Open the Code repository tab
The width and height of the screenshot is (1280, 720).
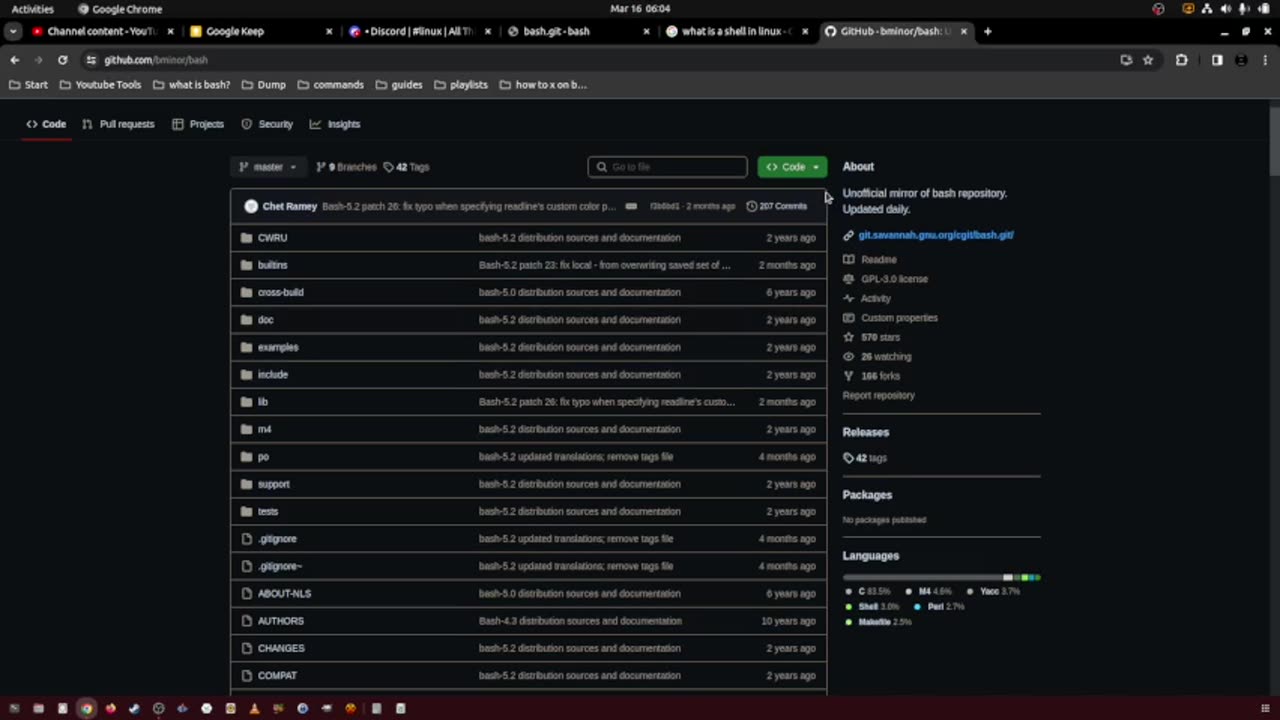coord(46,124)
